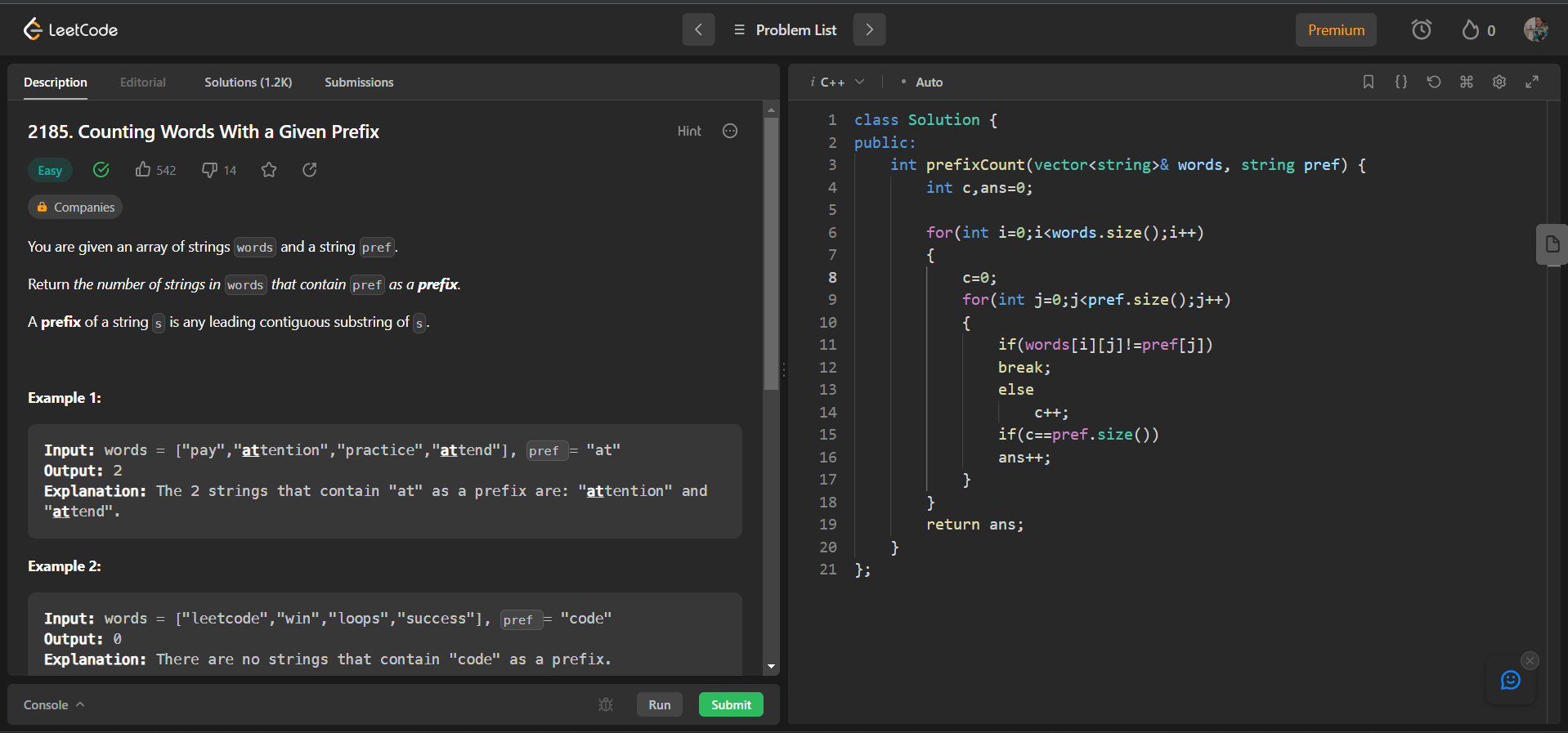
Task: Open the notes side panel icon
Action: 1552,244
